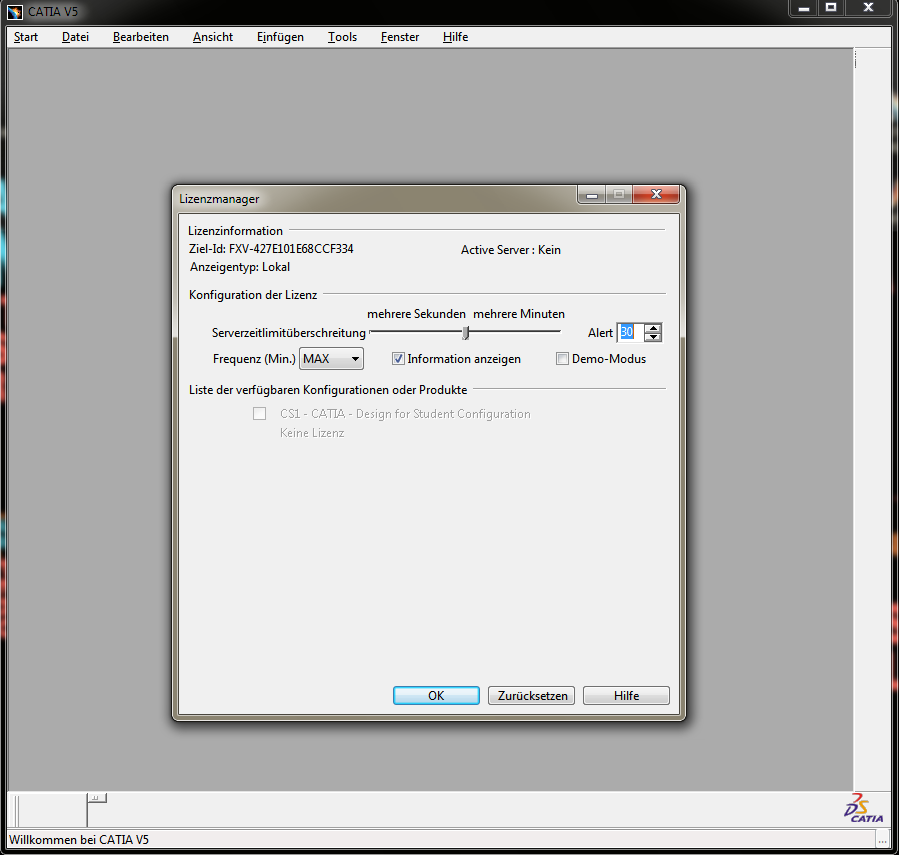
Task: Click the CATIA V5 title bar icon
Action: tap(15, 11)
